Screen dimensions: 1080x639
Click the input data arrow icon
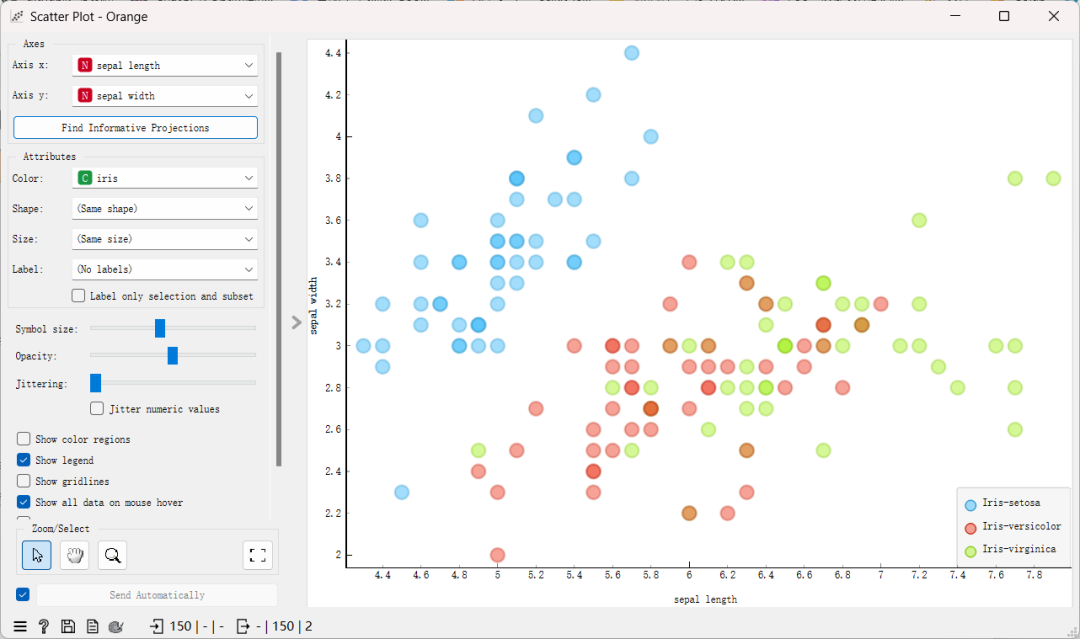[x=157, y=626]
